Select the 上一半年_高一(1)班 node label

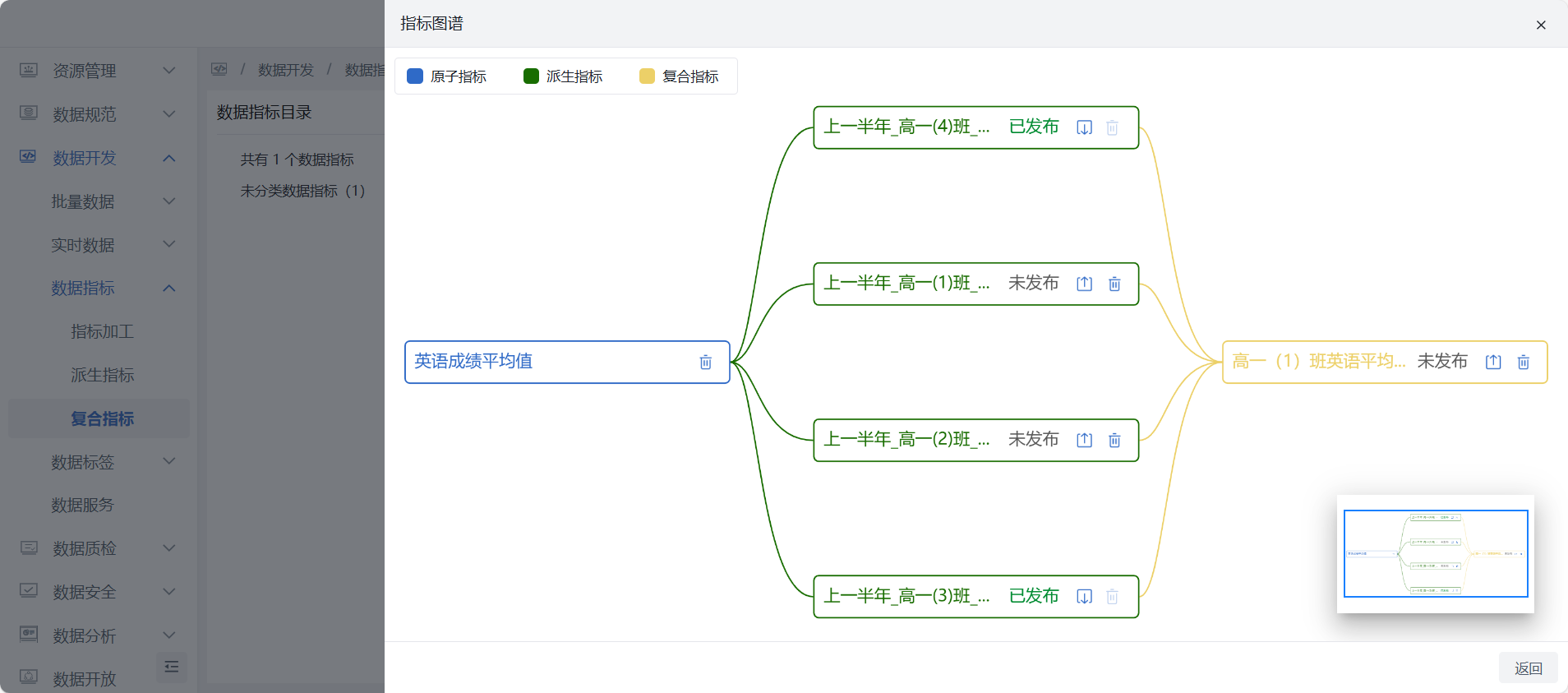pos(906,283)
